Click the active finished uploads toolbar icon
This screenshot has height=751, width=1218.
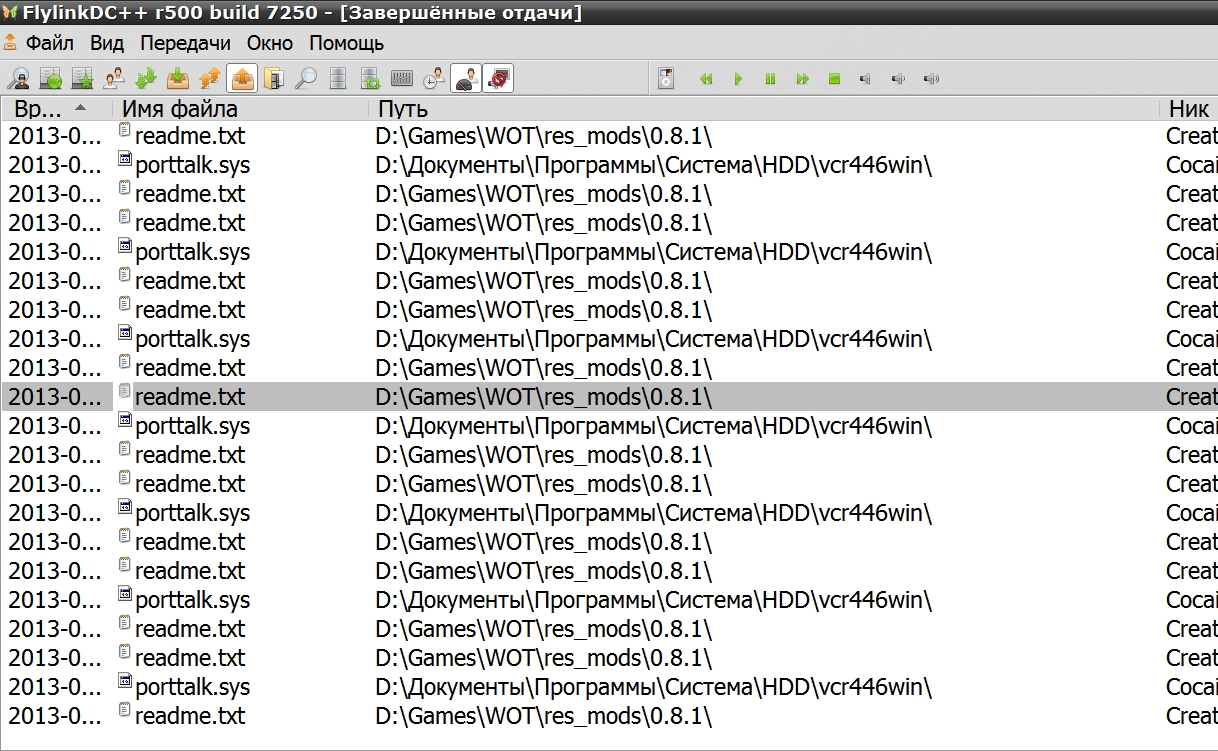(242, 78)
